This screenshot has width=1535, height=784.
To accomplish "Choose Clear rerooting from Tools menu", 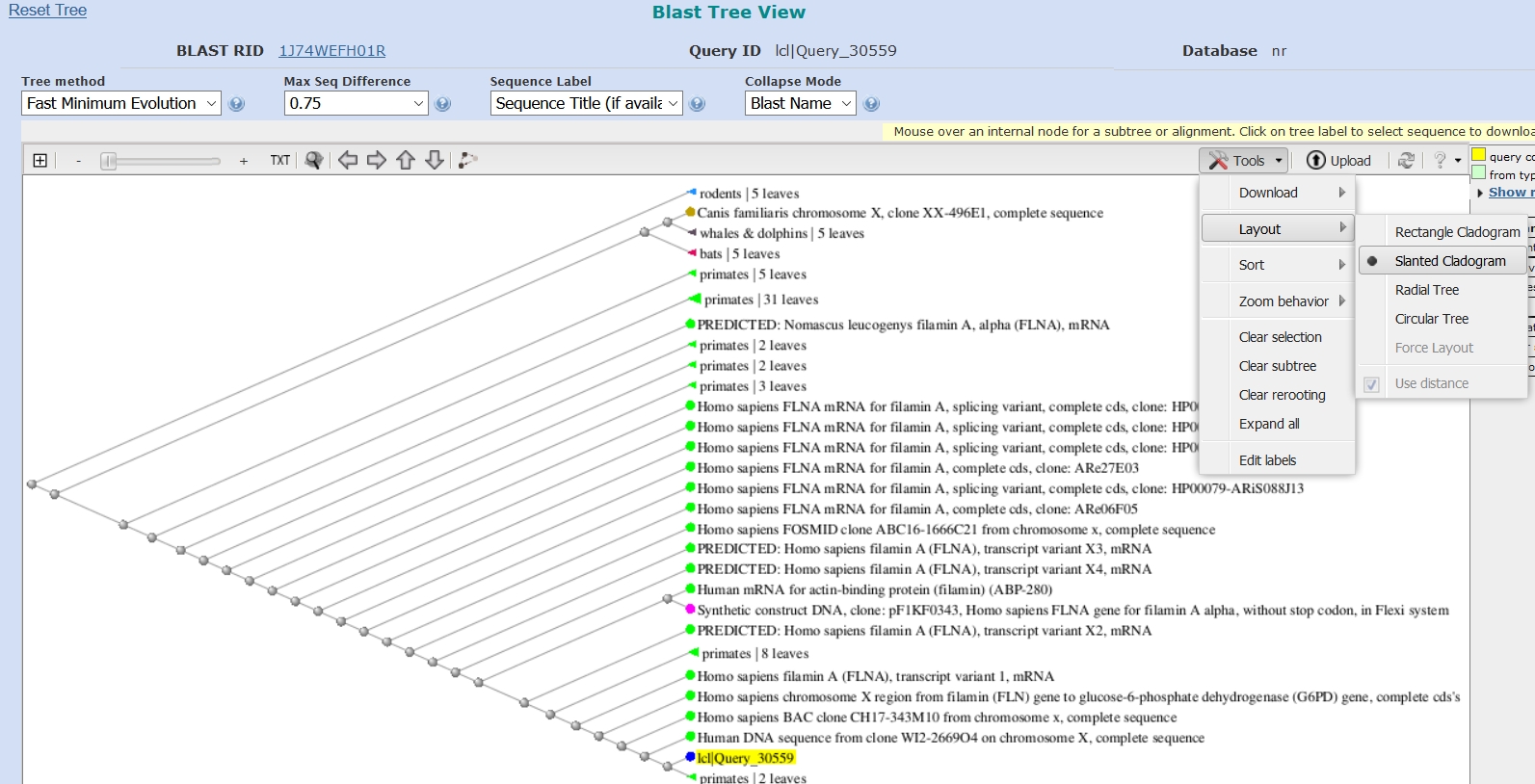I will click(x=1278, y=395).
